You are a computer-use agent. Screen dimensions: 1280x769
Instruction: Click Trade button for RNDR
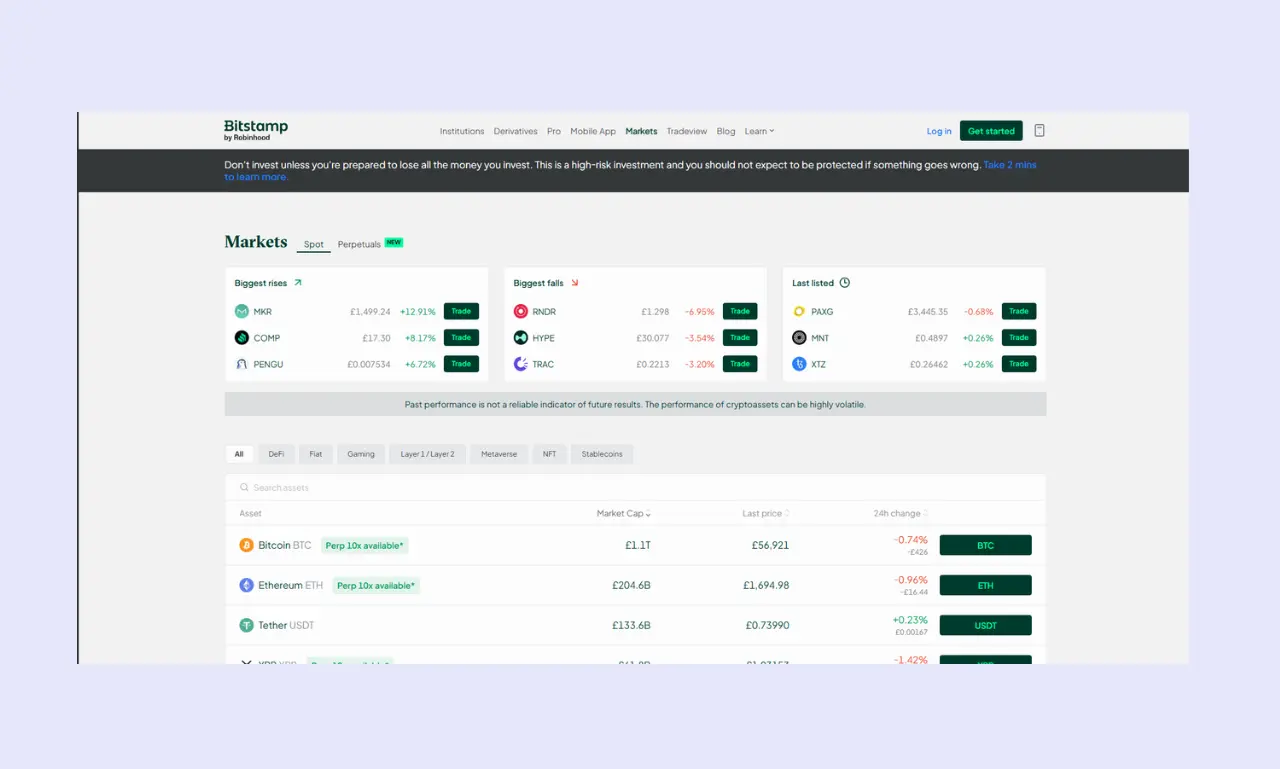(x=740, y=311)
